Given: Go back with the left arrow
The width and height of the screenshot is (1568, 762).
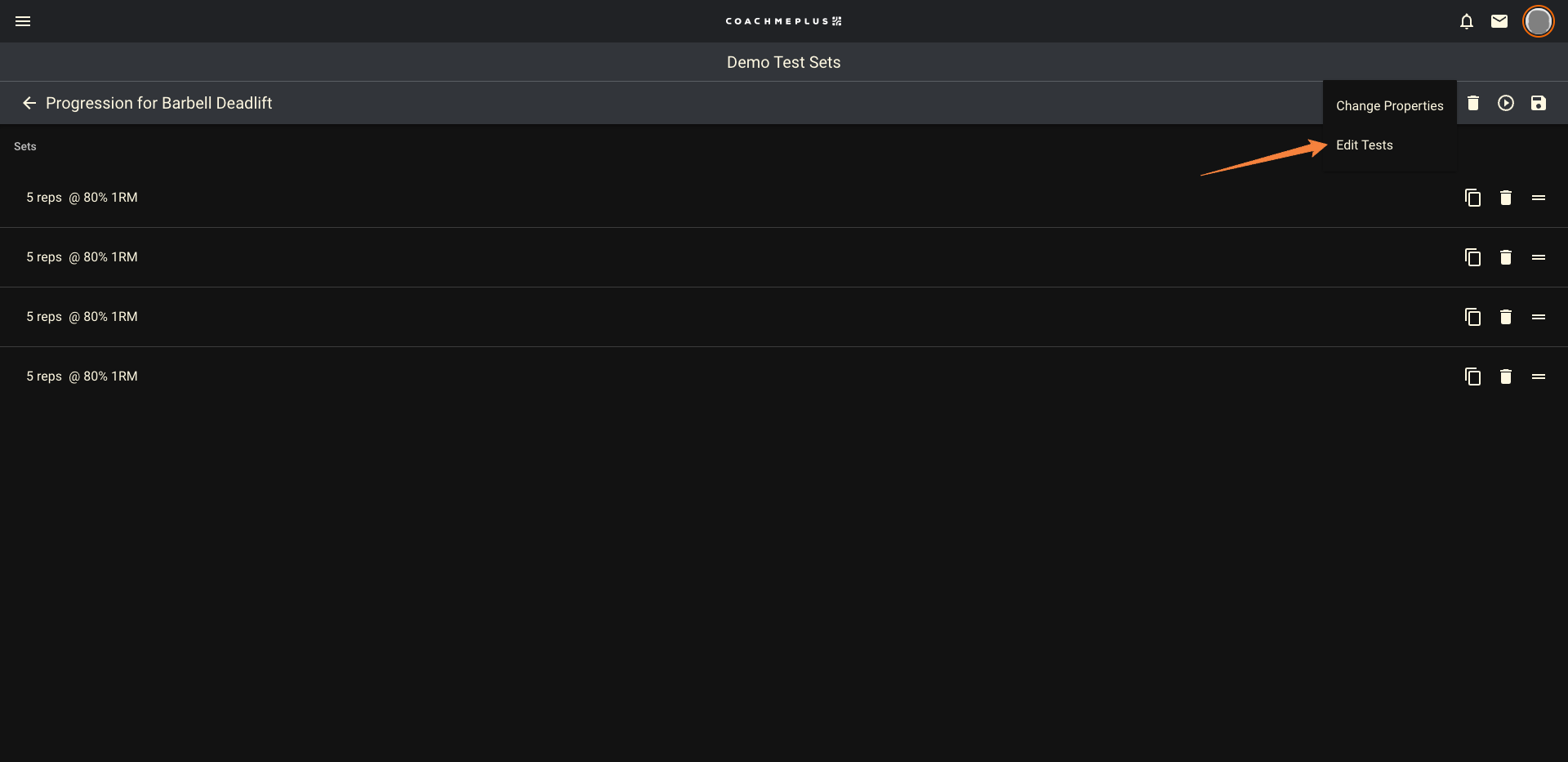Looking at the screenshot, I should pos(29,103).
